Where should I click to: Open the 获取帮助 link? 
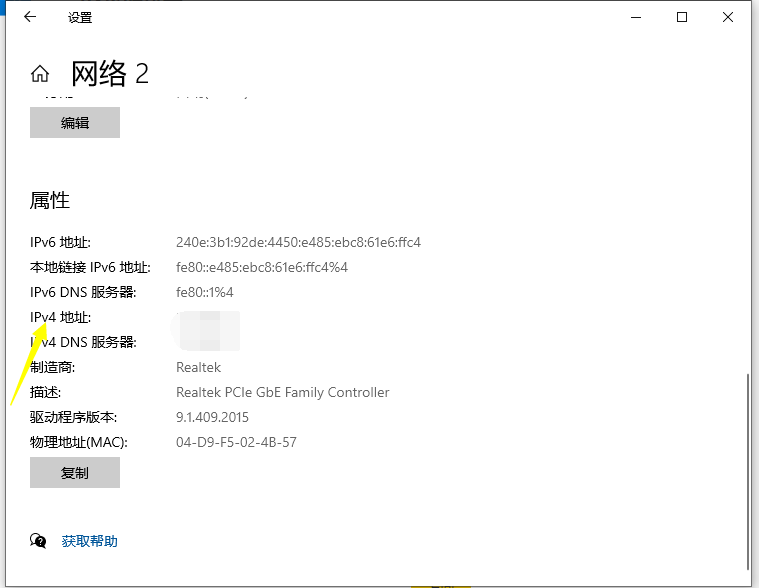89,541
